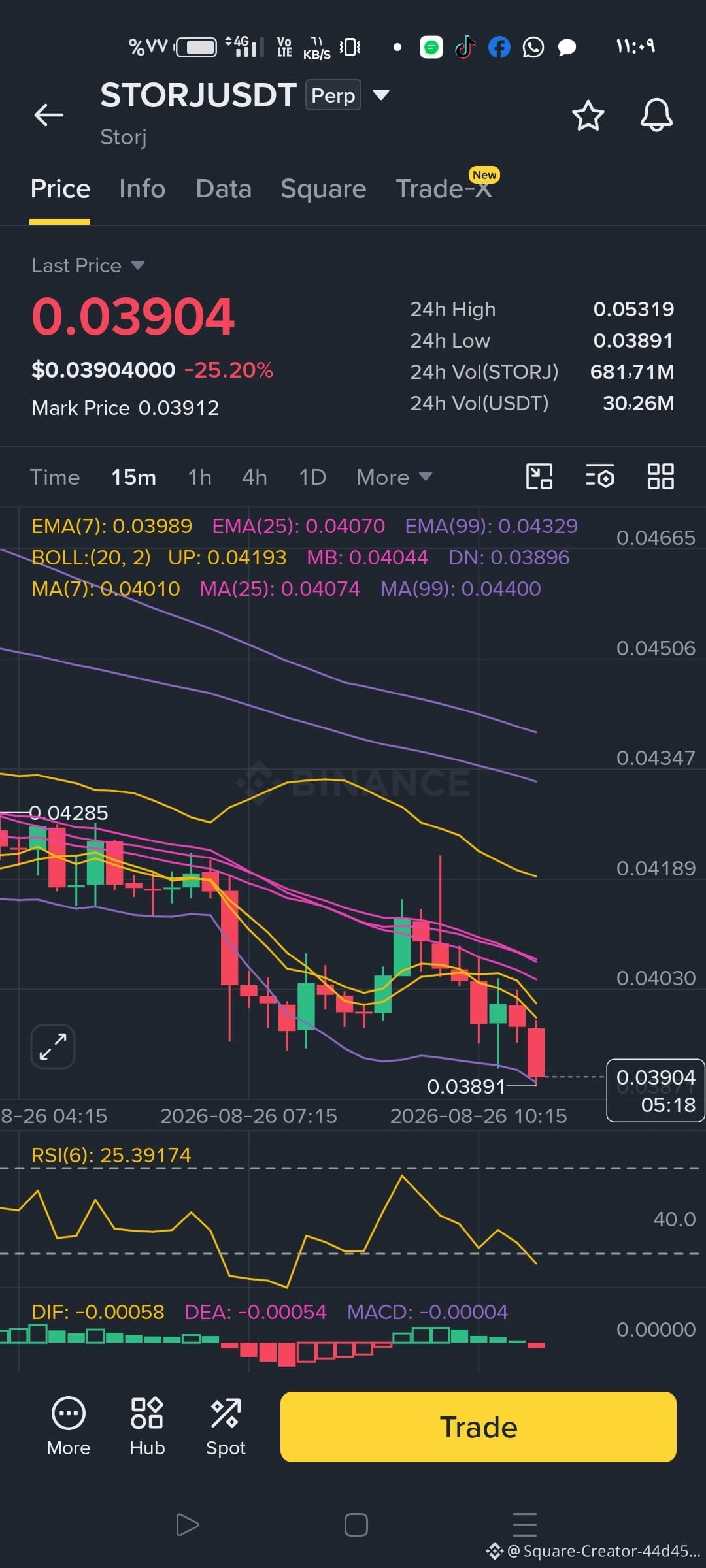Open chart indicator settings icon
The height and width of the screenshot is (1568, 706).
[599, 476]
